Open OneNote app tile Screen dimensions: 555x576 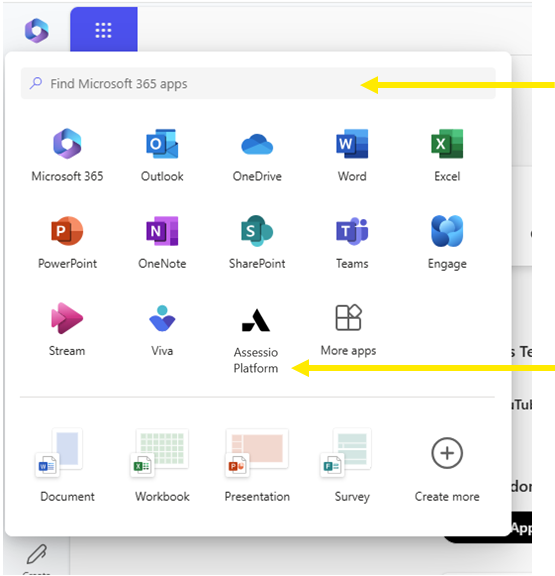(x=162, y=242)
